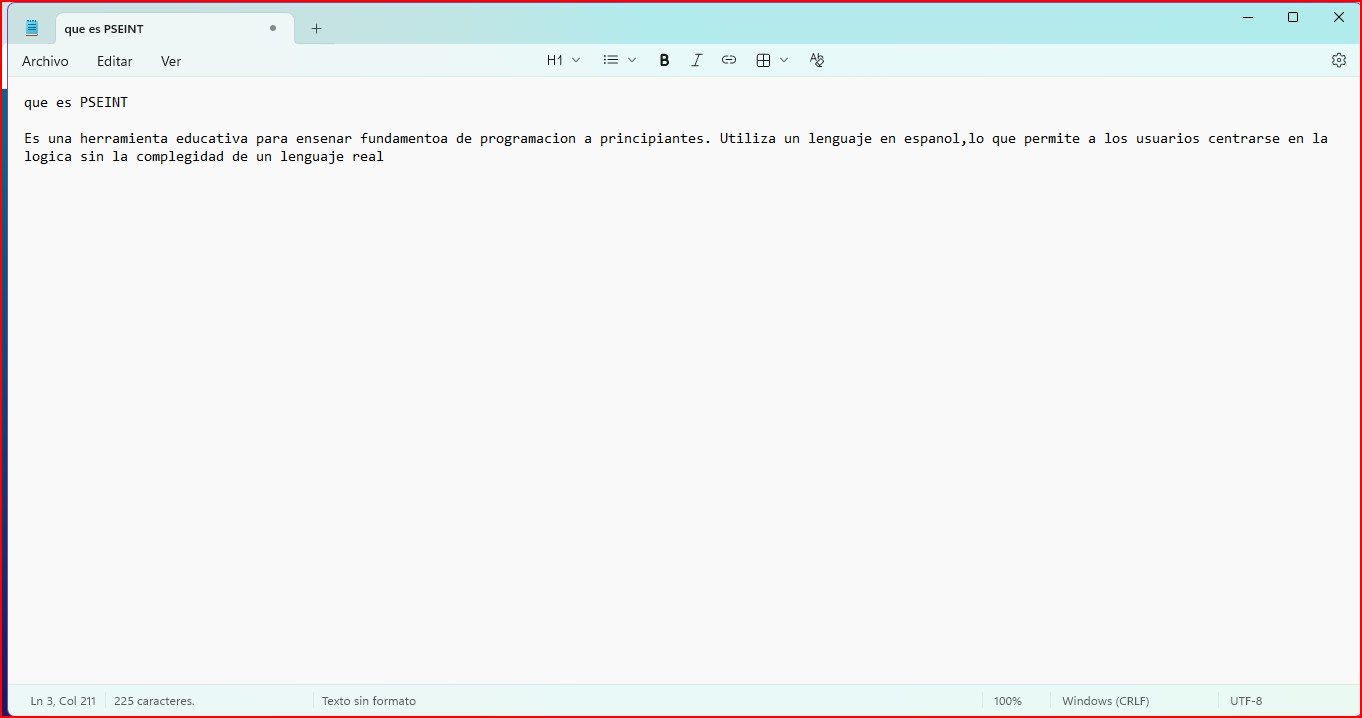Viewport: 1362px width, 718px height.
Task: Toggle italic formatting in the toolbar
Action: click(697, 61)
